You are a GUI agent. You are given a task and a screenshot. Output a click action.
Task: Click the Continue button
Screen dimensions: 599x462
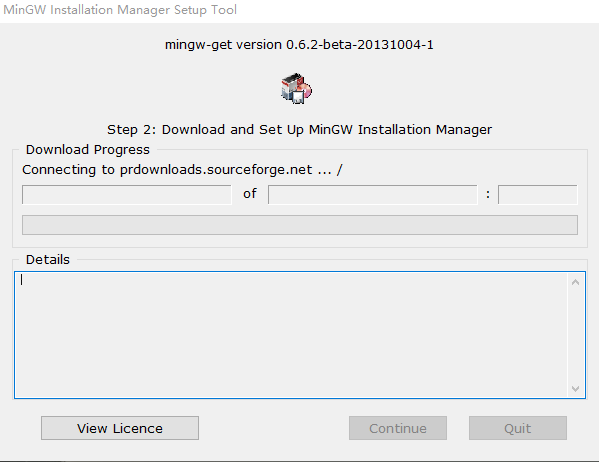(x=398, y=428)
